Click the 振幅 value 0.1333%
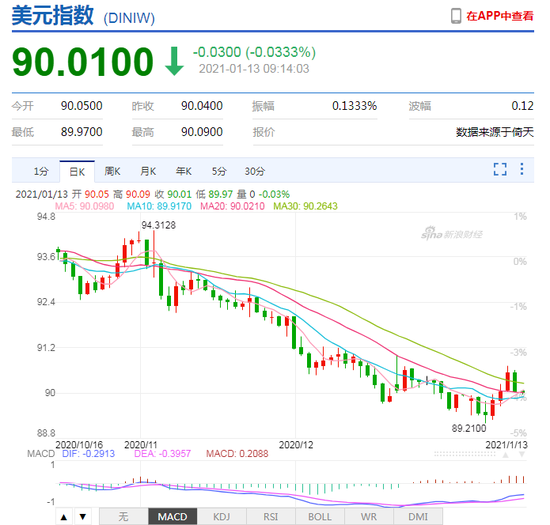This screenshot has width=550, height=525. tap(354, 106)
